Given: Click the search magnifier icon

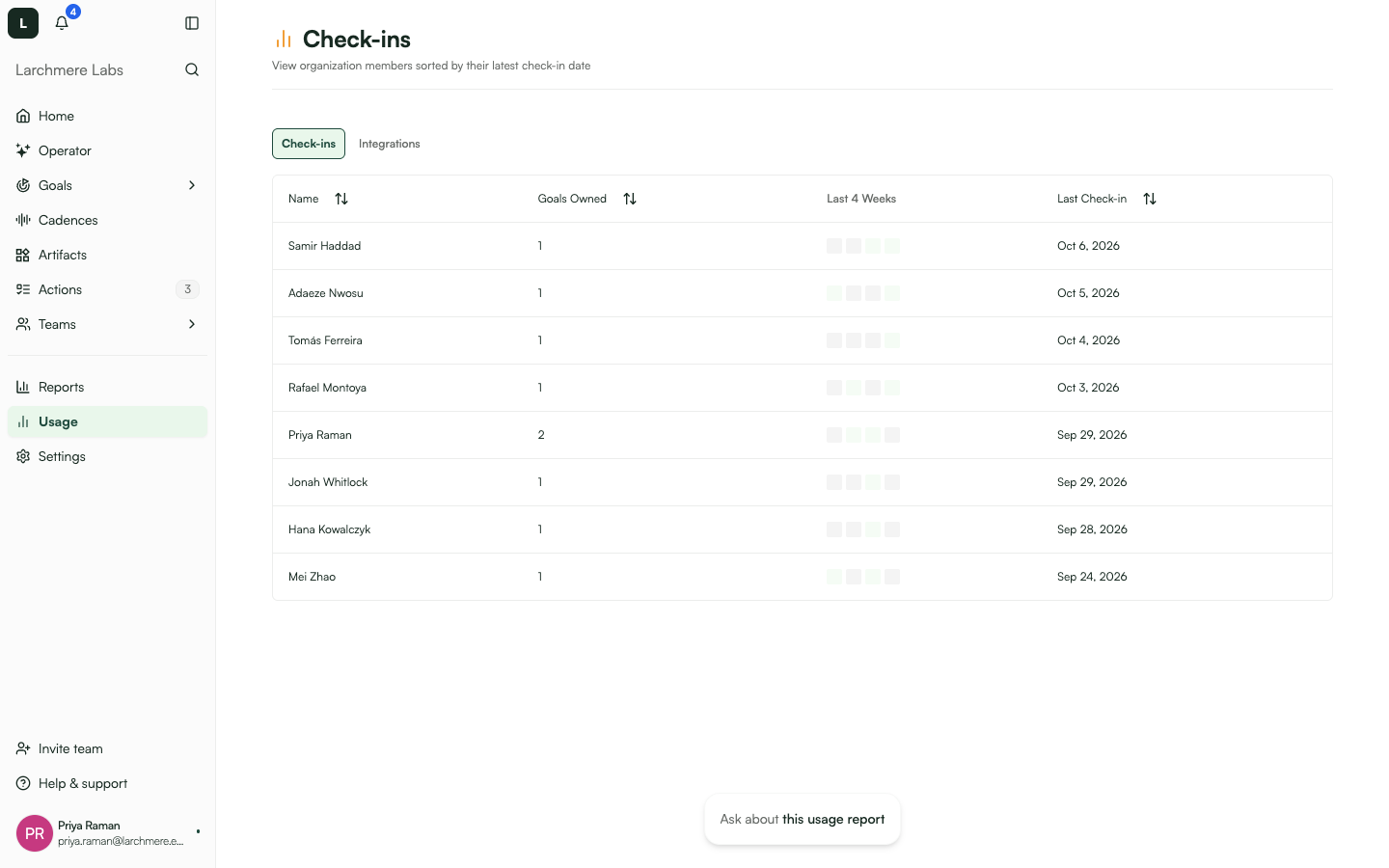Looking at the screenshot, I should point(192,69).
